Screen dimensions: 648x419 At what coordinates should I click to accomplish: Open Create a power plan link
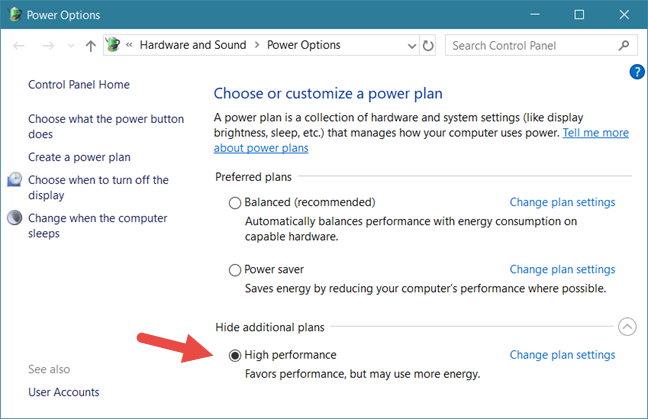(x=79, y=157)
